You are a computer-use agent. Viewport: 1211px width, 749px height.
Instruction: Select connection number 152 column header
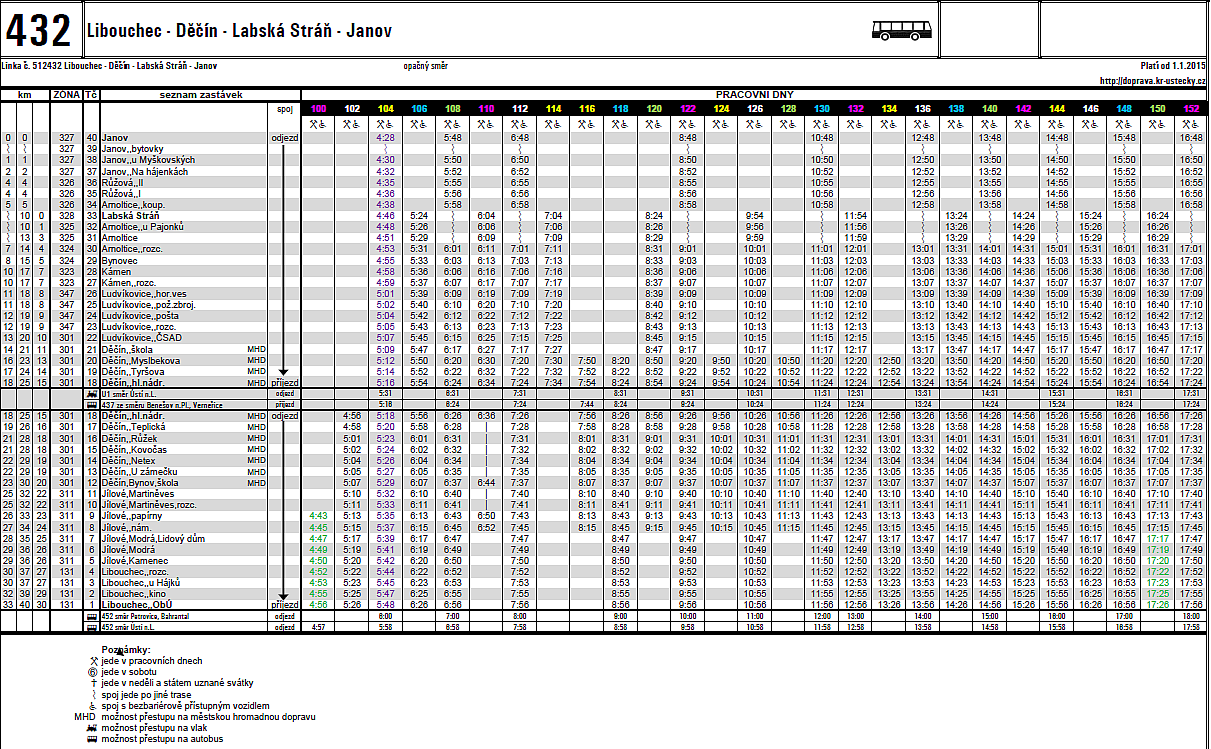click(1192, 108)
